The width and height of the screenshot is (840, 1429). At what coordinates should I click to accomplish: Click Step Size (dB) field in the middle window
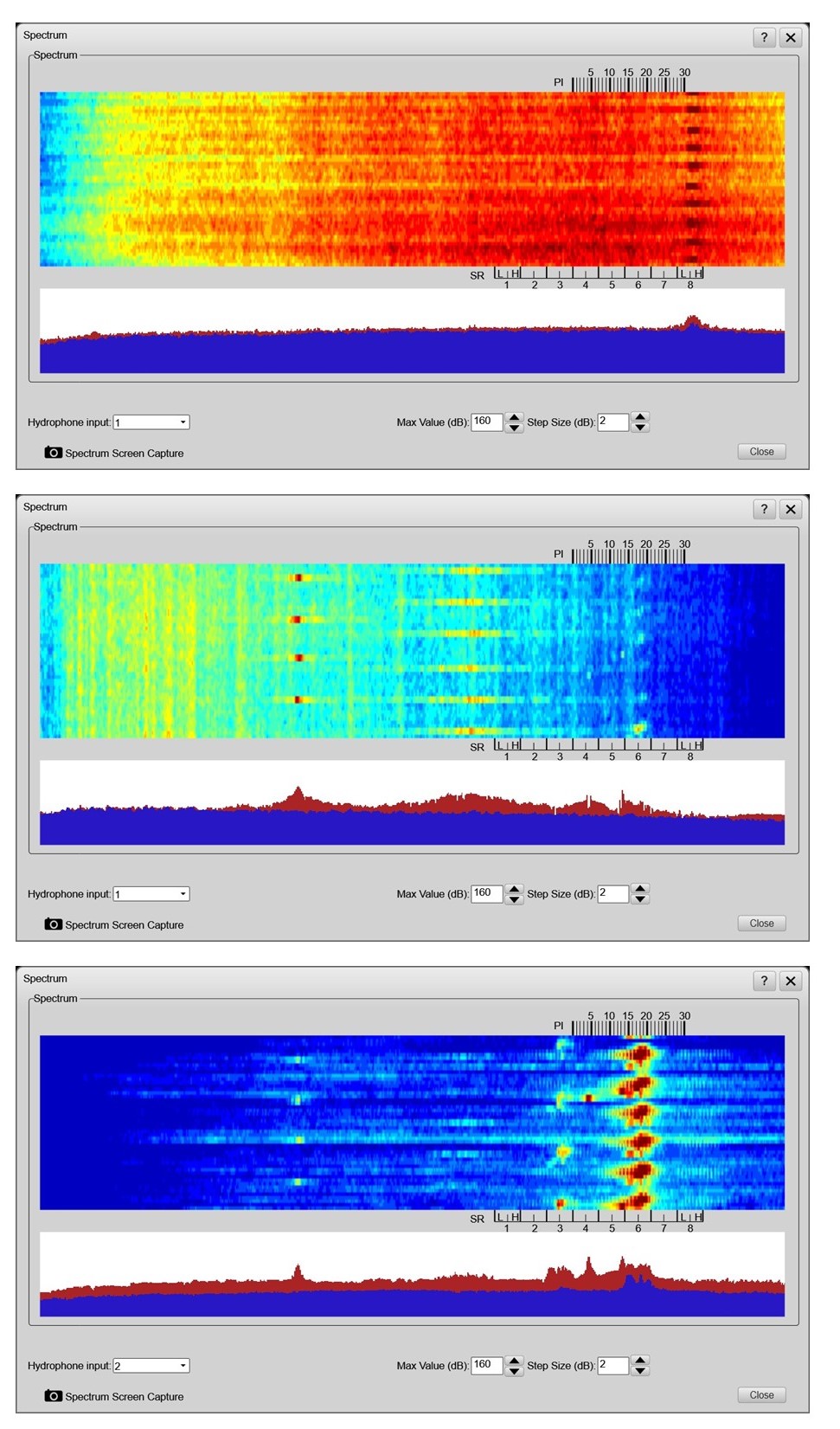click(612, 893)
